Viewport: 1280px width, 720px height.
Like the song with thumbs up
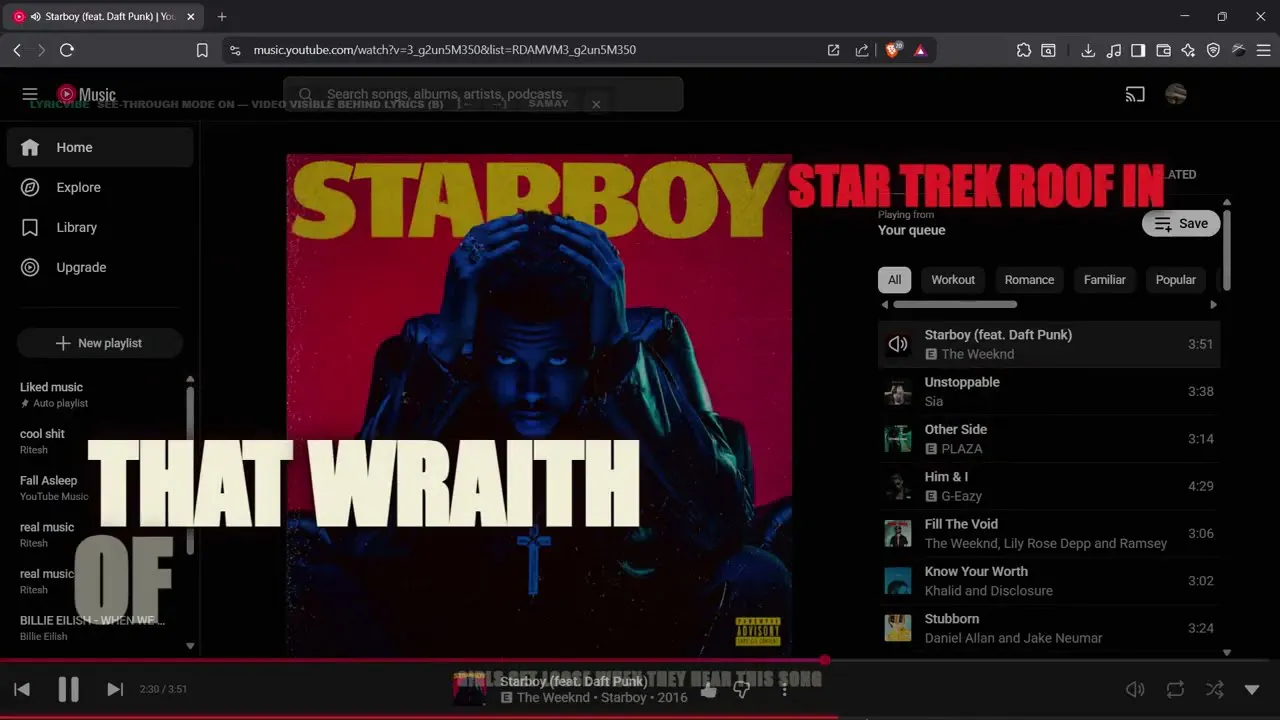709,689
